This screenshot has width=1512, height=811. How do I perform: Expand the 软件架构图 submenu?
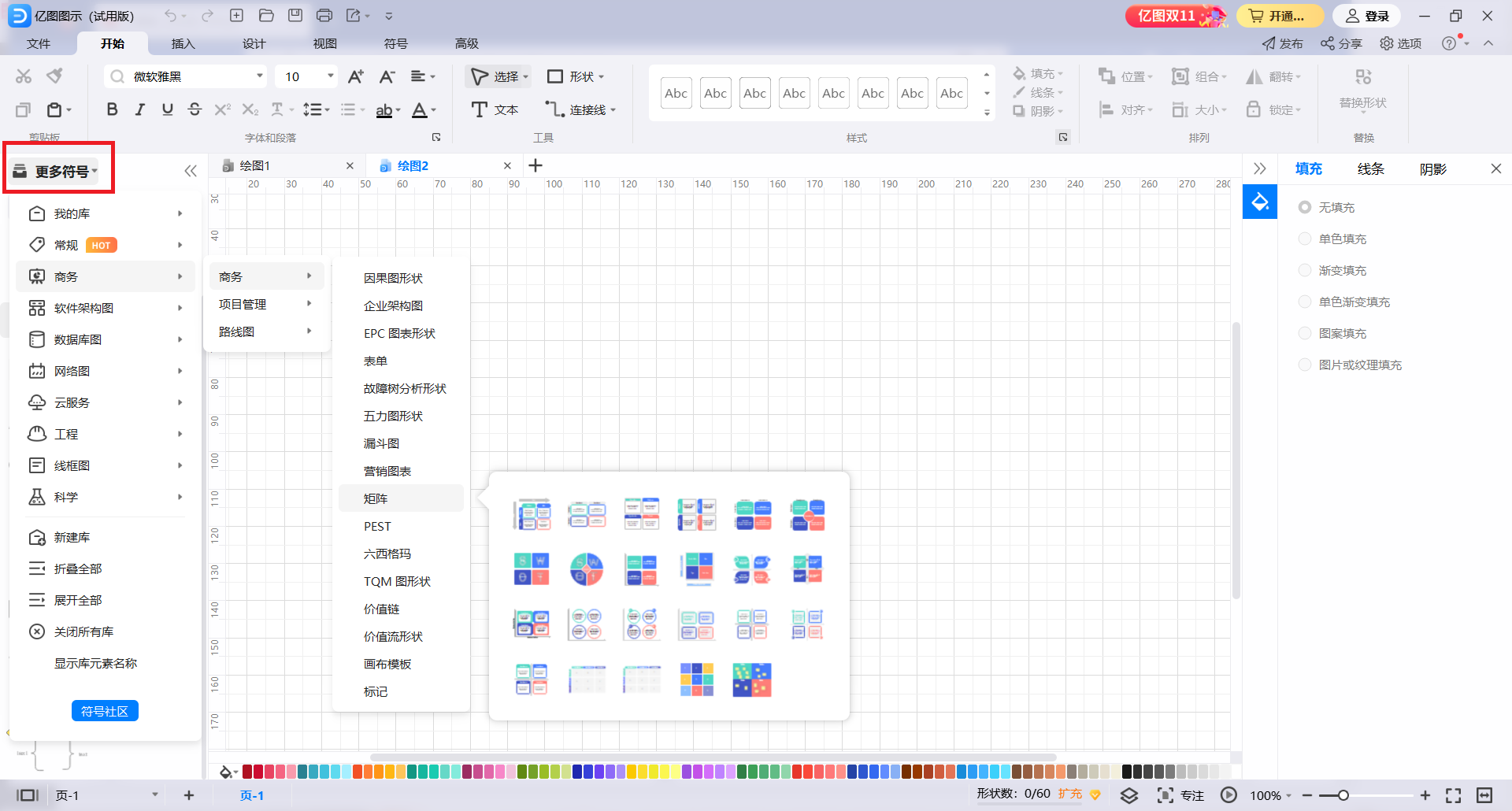pos(106,308)
